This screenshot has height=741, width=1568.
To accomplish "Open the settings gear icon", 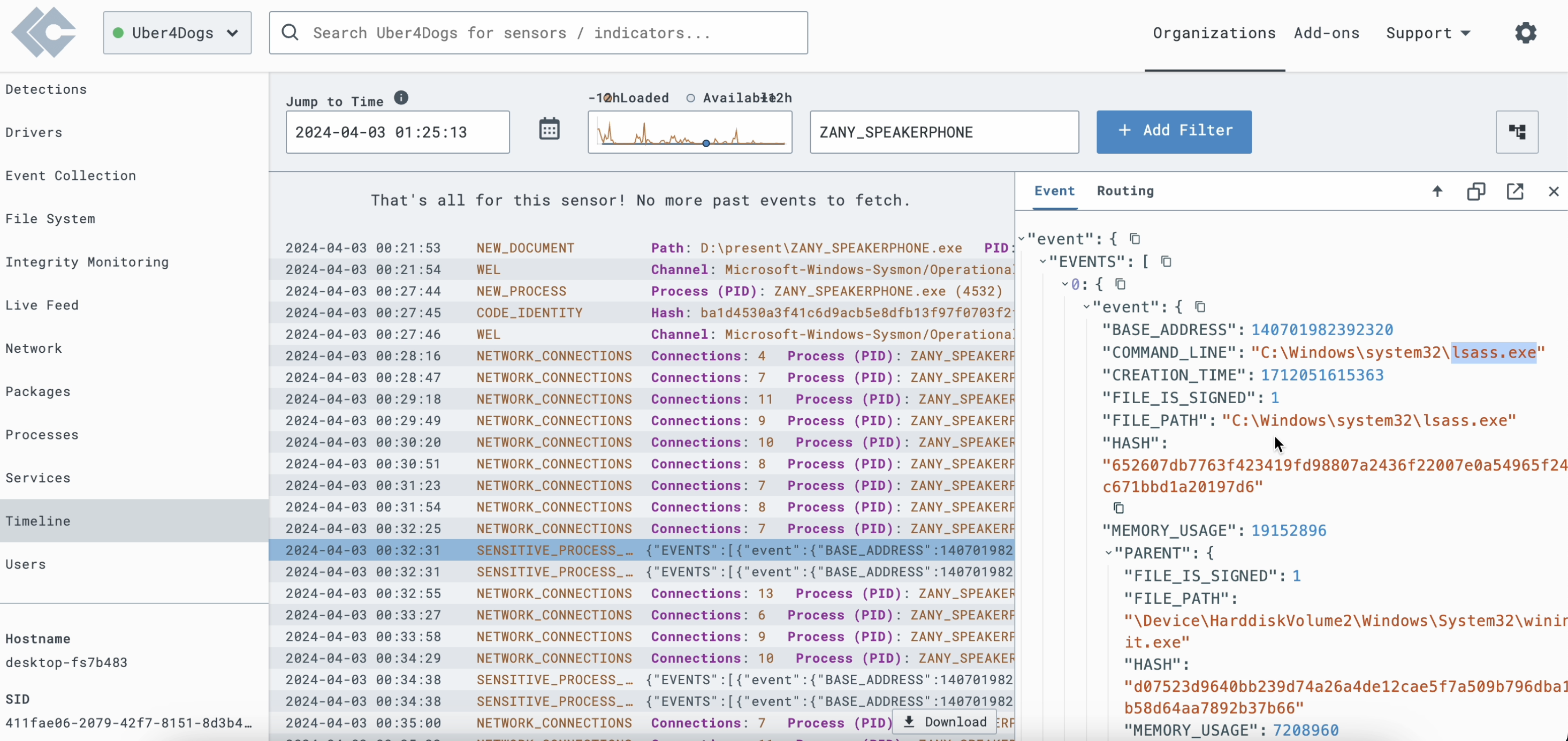I will coord(1525,33).
